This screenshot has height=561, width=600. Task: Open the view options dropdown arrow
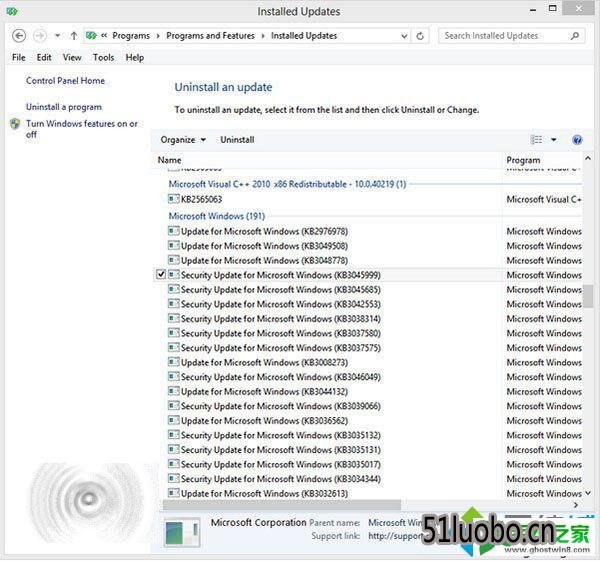[553, 140]
